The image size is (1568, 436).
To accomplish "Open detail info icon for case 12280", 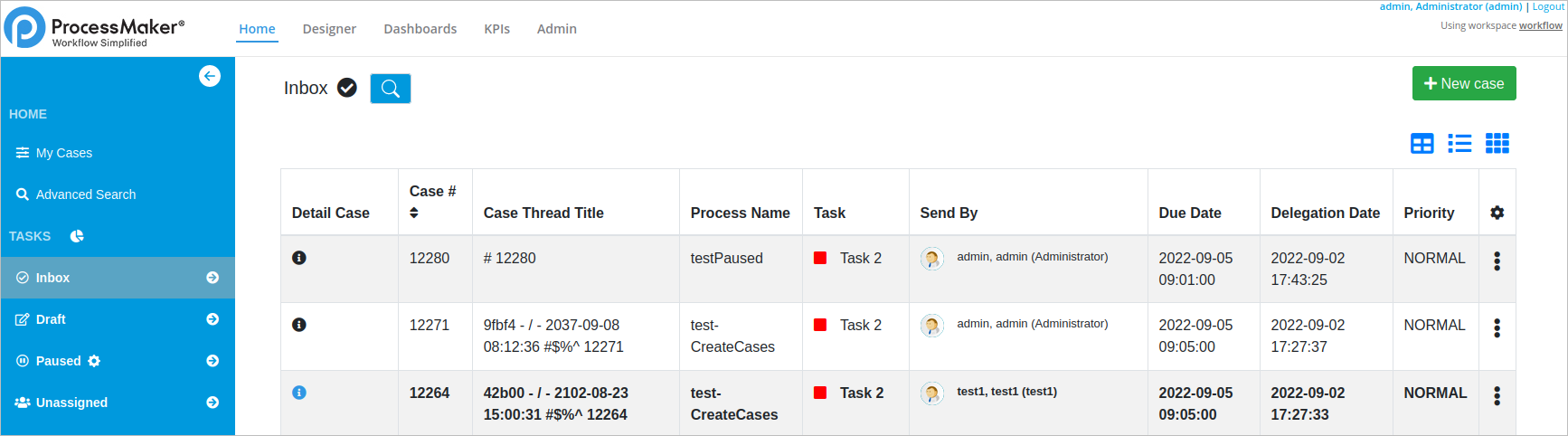I will [x=299, y=258].
